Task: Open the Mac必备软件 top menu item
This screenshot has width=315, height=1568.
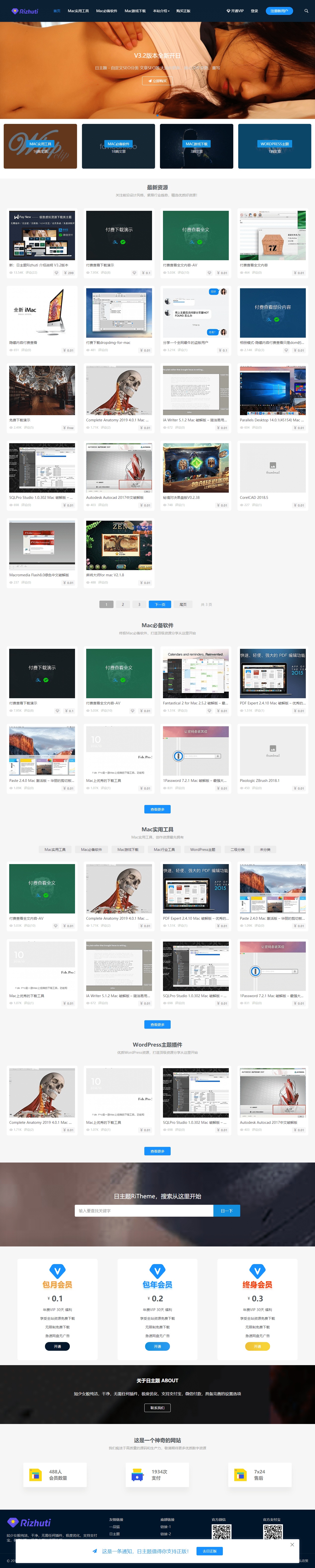Action: [107, 11]
